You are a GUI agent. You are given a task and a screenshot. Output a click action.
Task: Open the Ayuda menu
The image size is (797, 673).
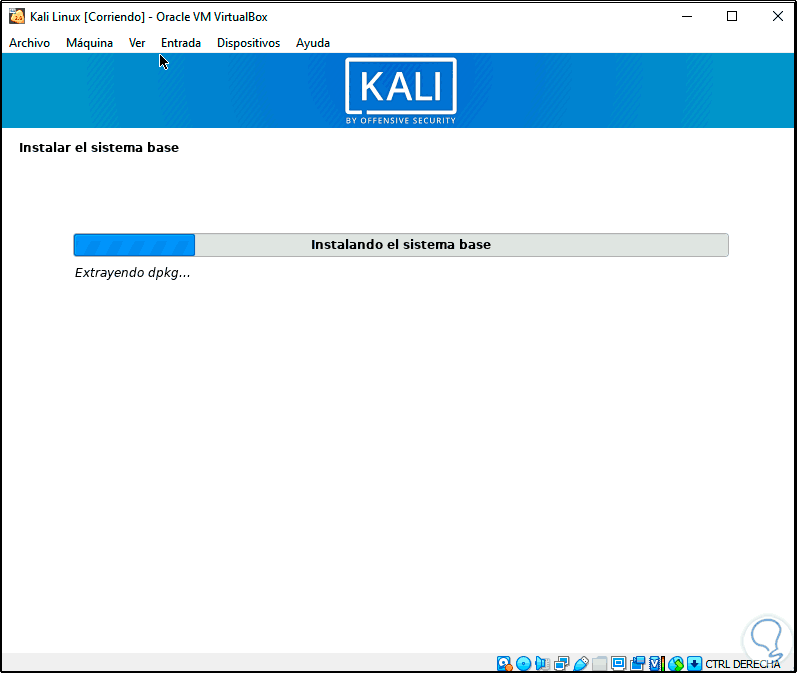tap(313, 43)
